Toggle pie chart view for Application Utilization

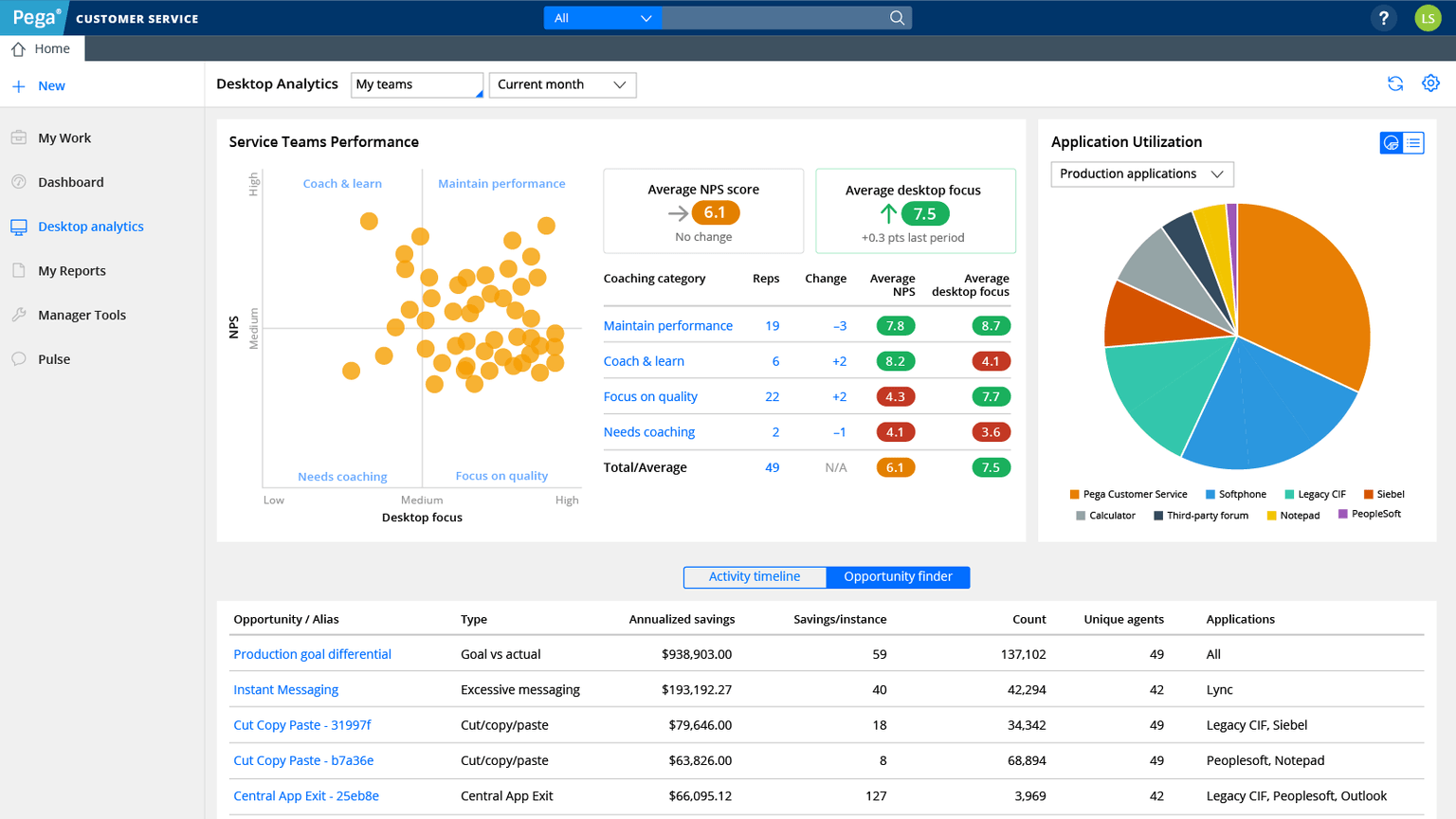coord(1390,142)
